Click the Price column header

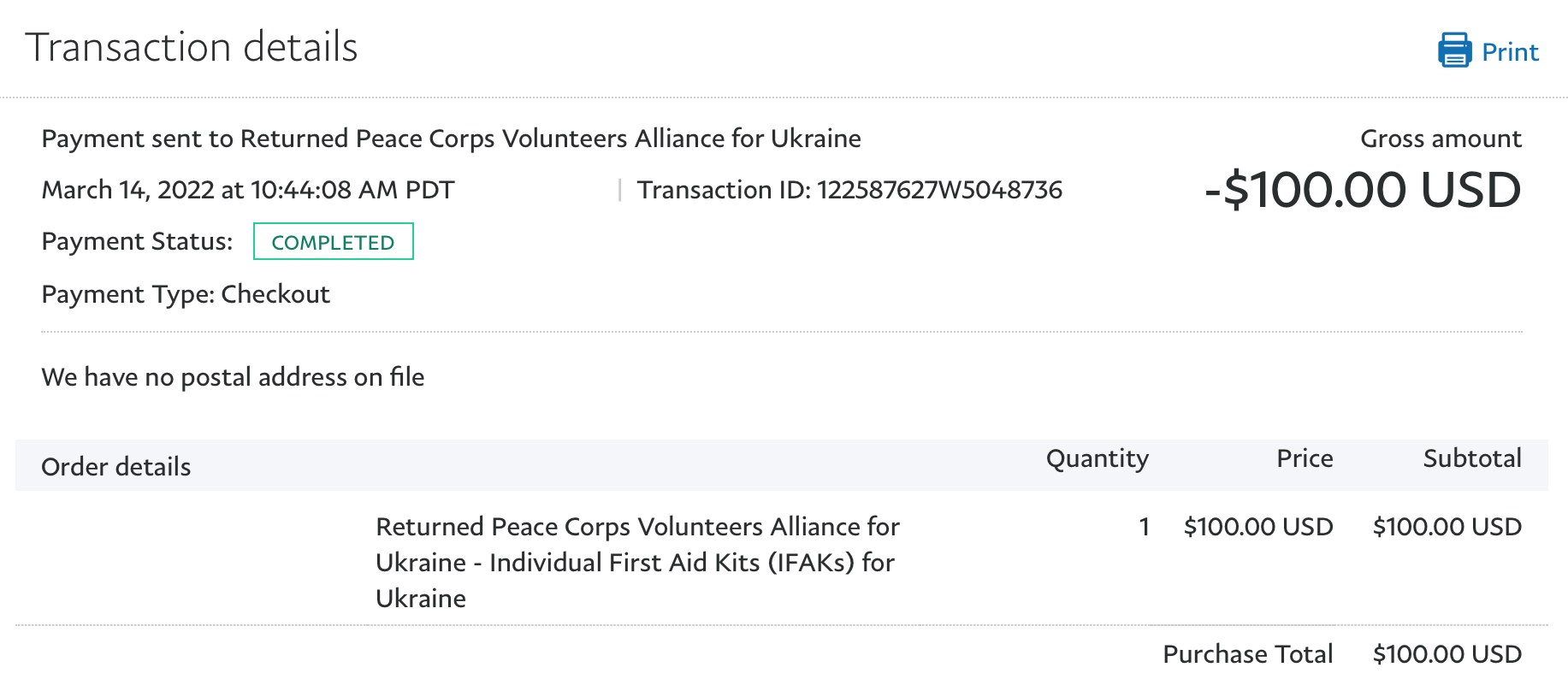[1305, 458]
